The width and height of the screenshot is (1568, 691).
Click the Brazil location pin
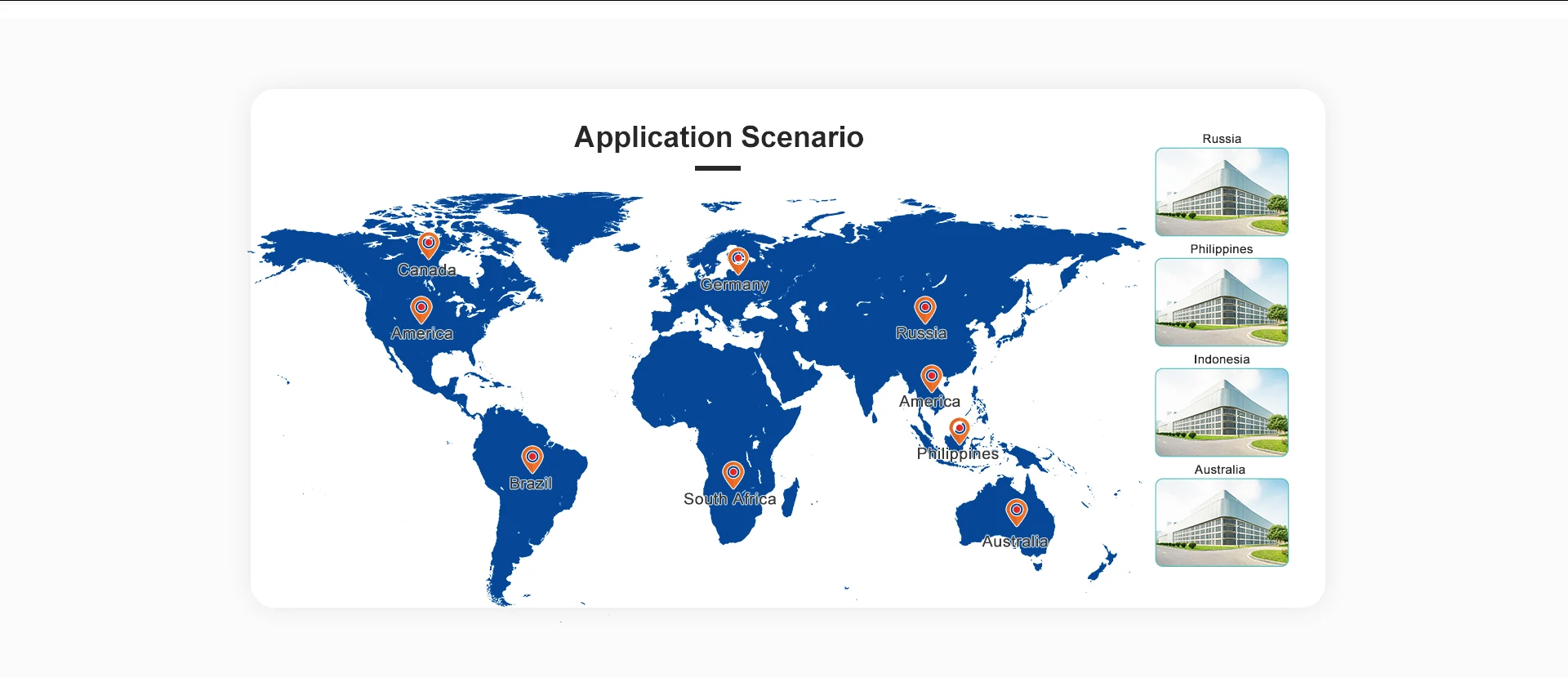click(532, 458)
